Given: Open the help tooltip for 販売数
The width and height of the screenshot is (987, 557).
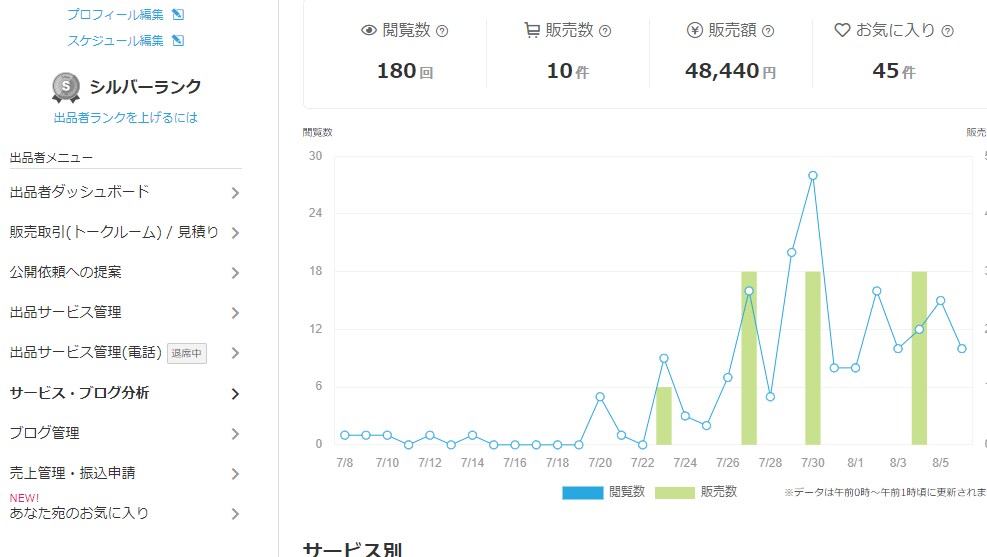Looking at the screenshot, I should click(x=605, y=31).
